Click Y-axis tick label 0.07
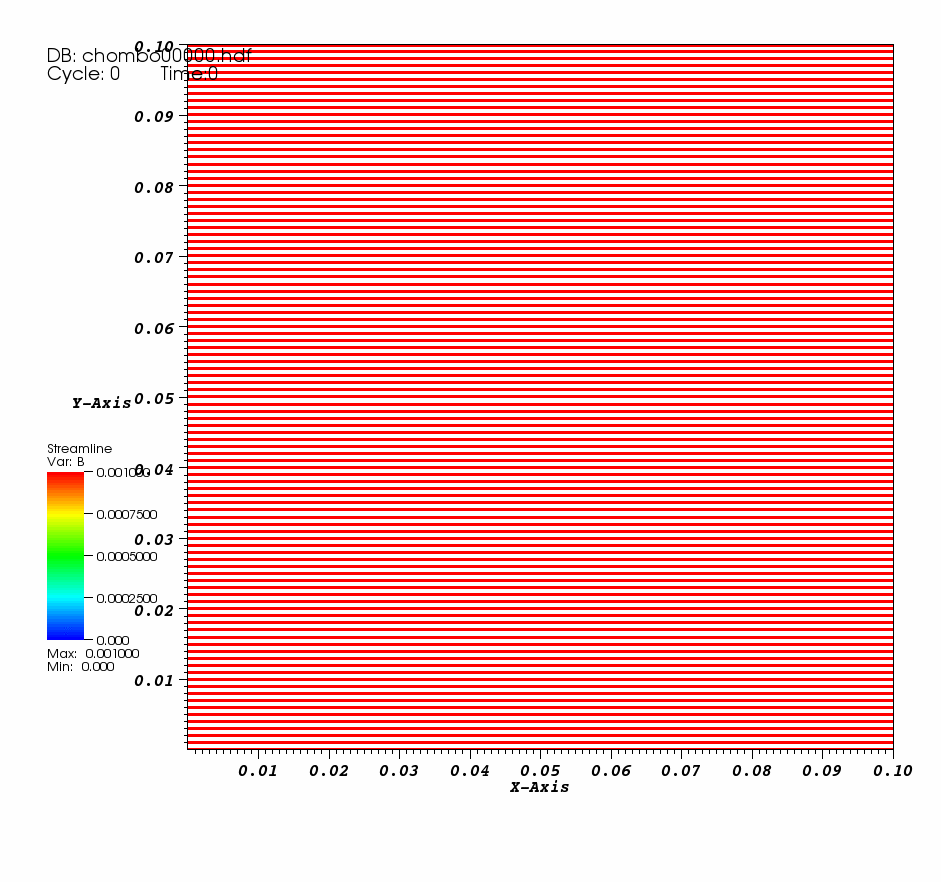The width and height of the screenshot is (941, 882). pyautogui.click(x=154, y=258)
